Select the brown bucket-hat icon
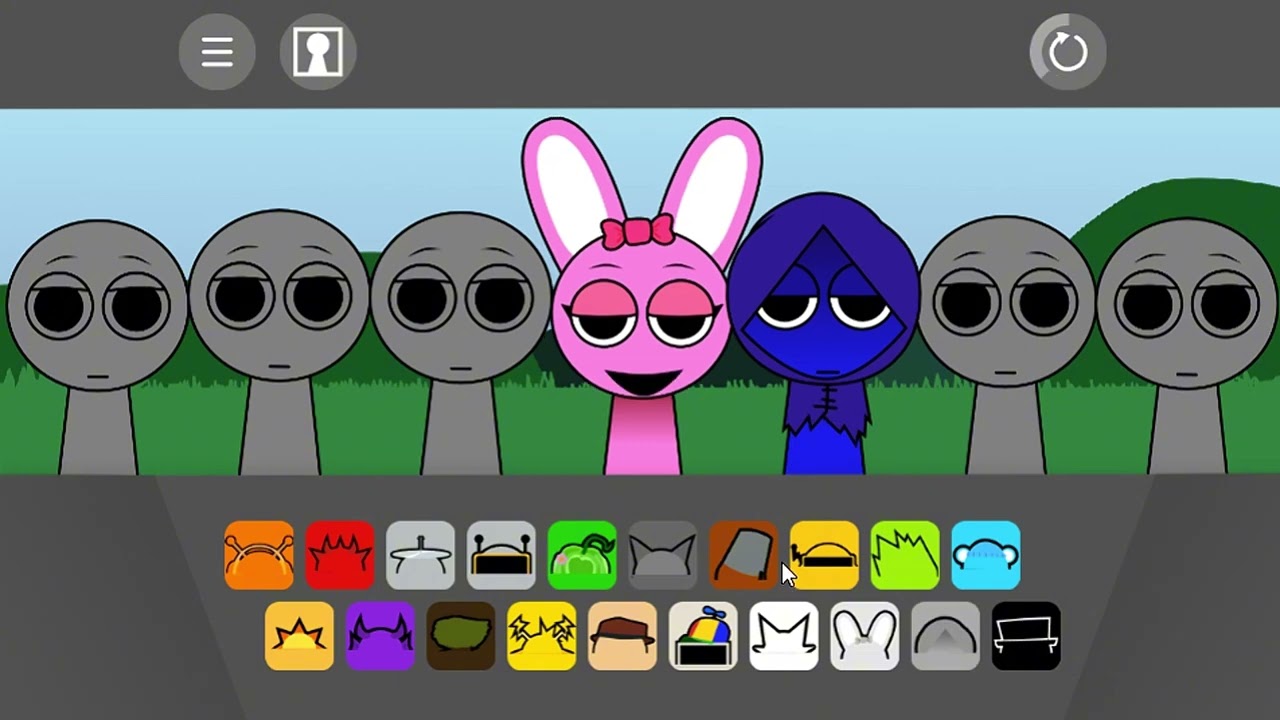Image resolution: width=1280 pixels, height=720 pixels. click(743, 555)
